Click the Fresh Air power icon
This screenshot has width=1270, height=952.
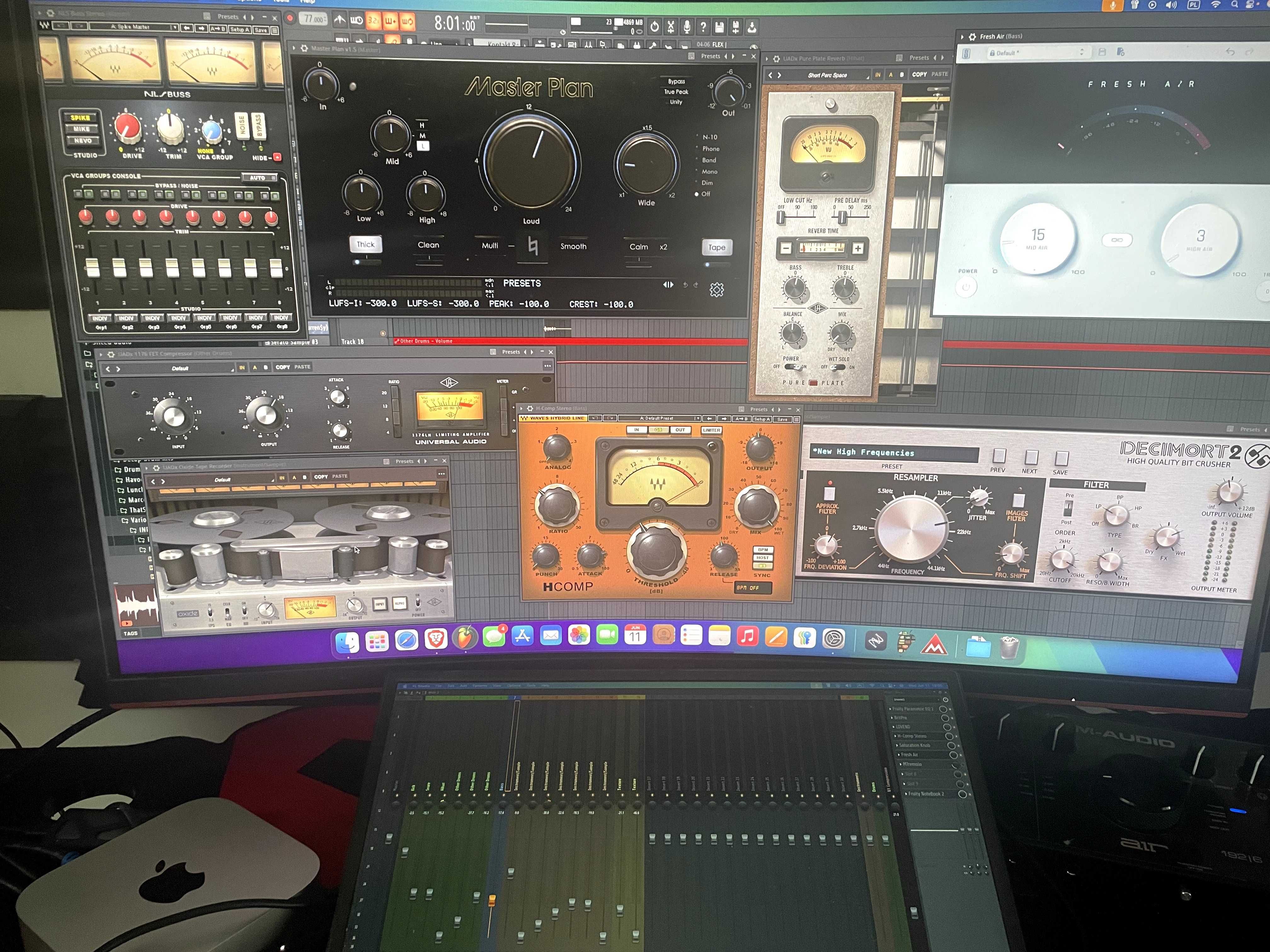coord(966,287)
